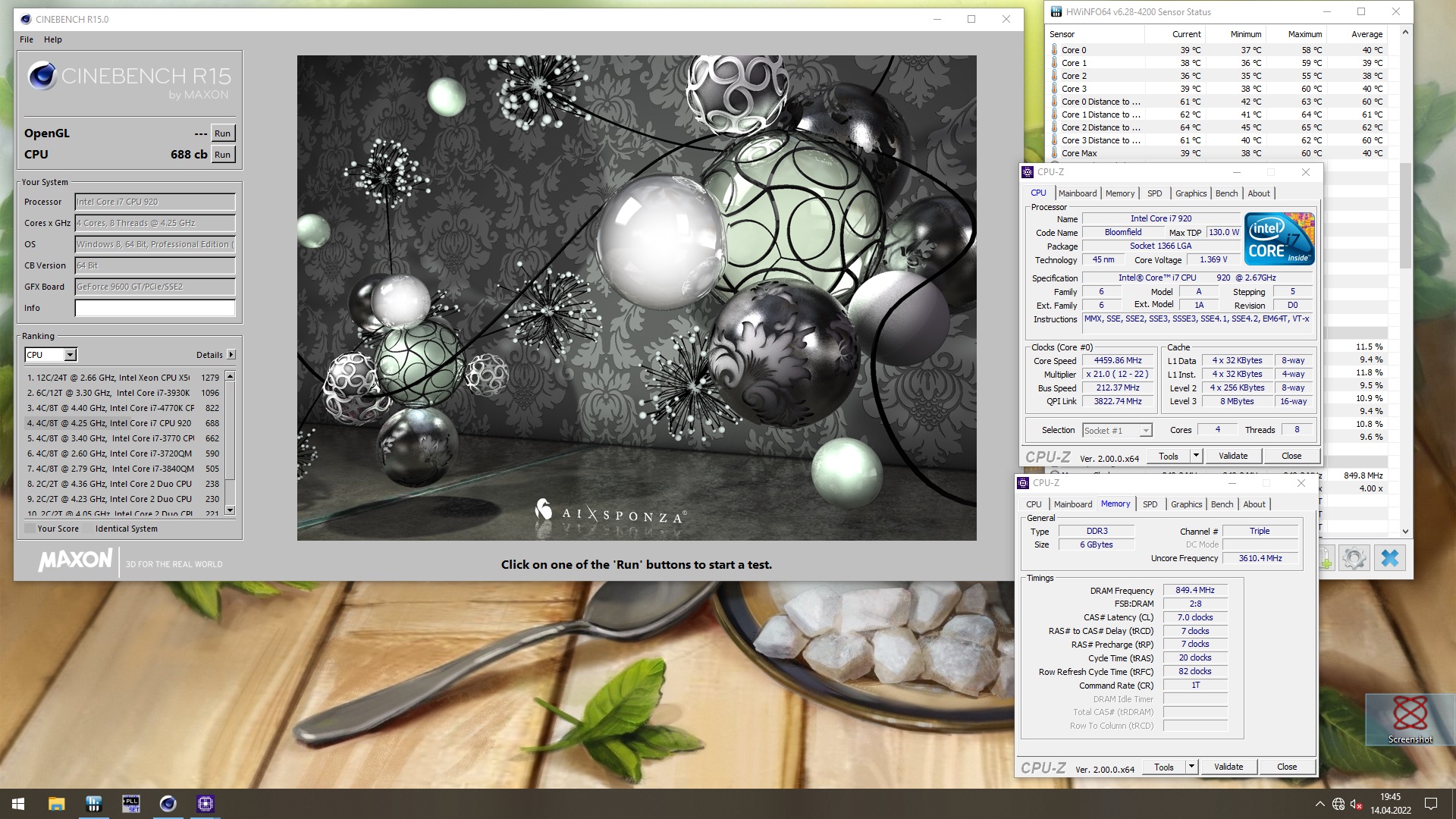1456x819 pixels.
Task: Open Start menu Windows logo
Action: (18, 804)
